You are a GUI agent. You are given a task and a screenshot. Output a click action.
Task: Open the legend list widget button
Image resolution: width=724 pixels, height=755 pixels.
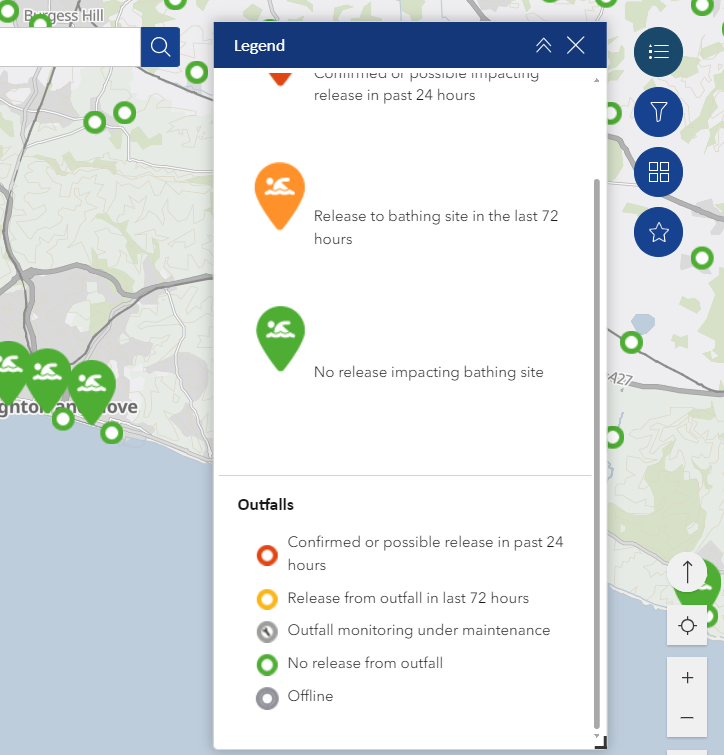[658, 52]
